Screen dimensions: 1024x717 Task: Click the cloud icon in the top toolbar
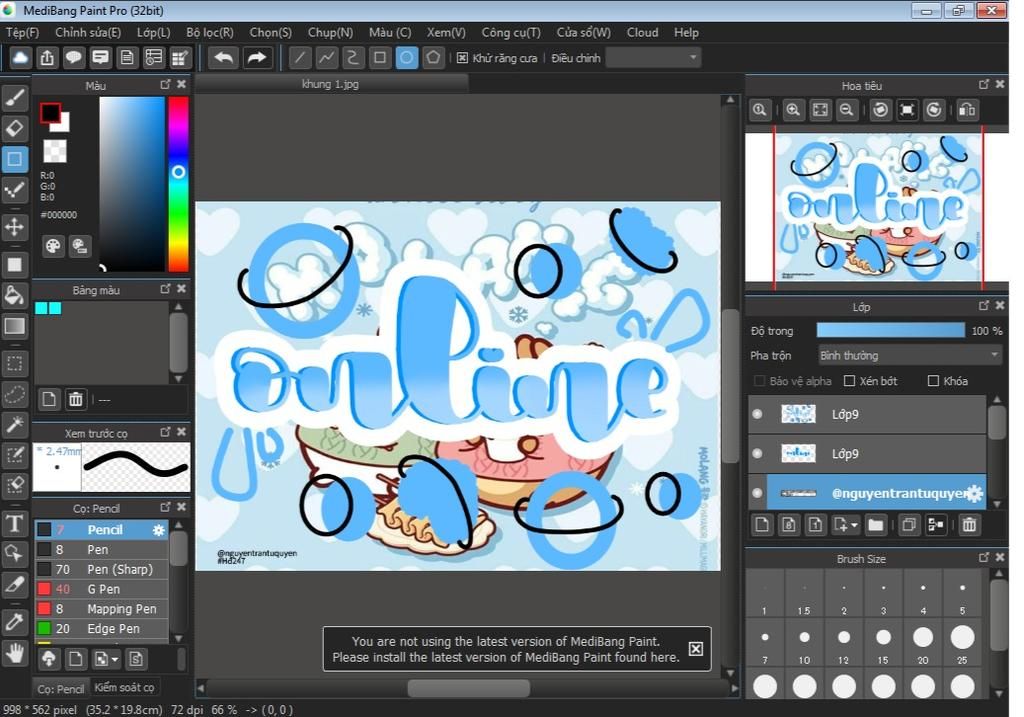[x=20, y=58]
